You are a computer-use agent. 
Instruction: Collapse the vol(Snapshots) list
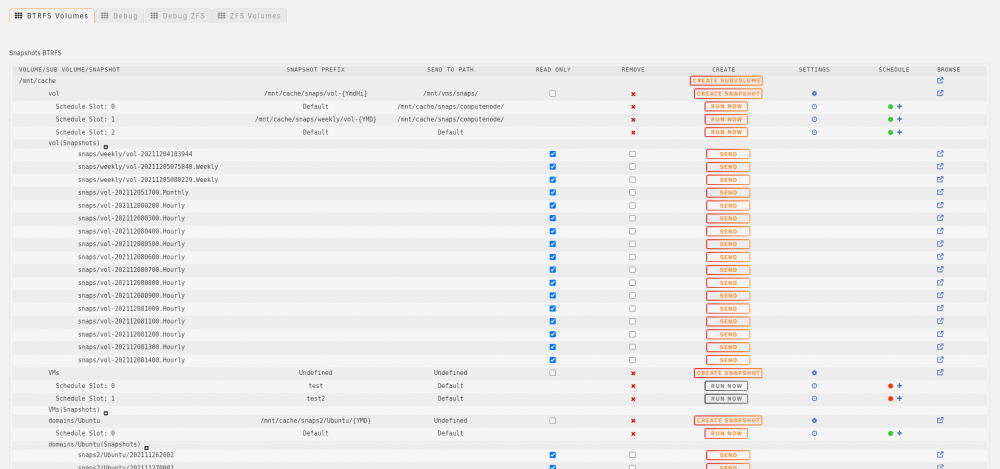[x=106, y=147]
